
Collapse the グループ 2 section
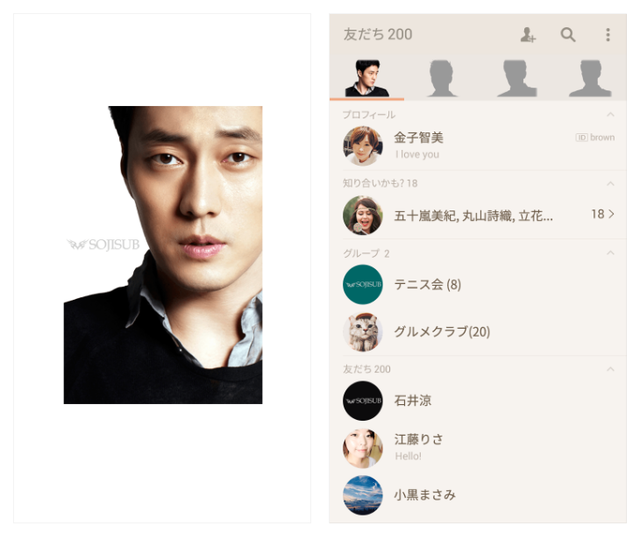[x=610, y=253]
